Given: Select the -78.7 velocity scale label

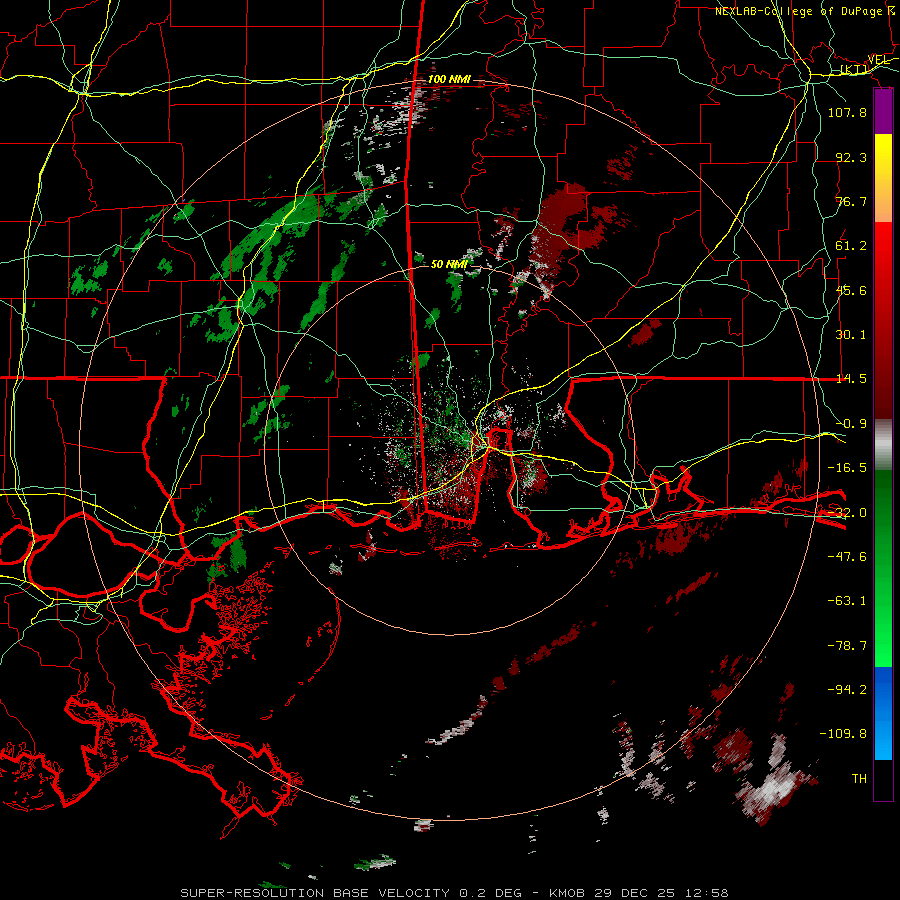Looking at the screenshot, I should [x=847, y=646].
